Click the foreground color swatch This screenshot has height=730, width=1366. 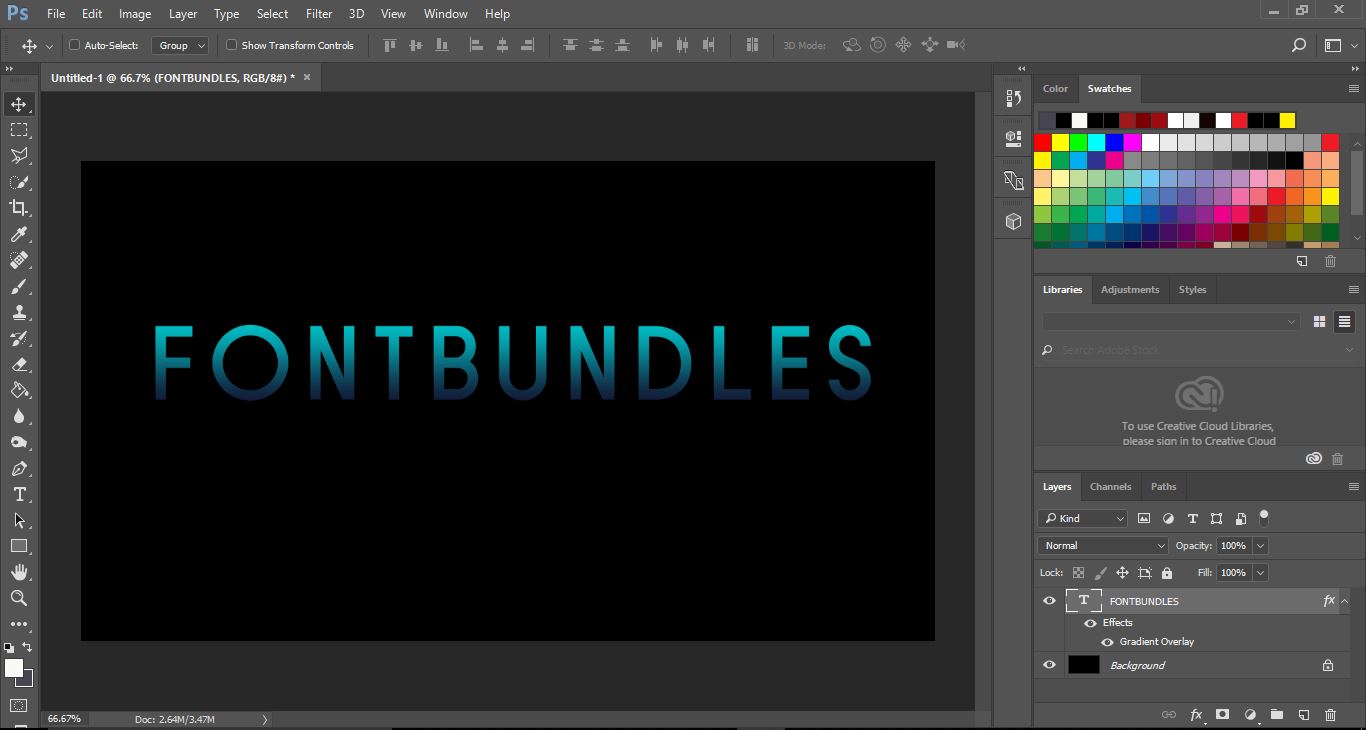(13, 668)
